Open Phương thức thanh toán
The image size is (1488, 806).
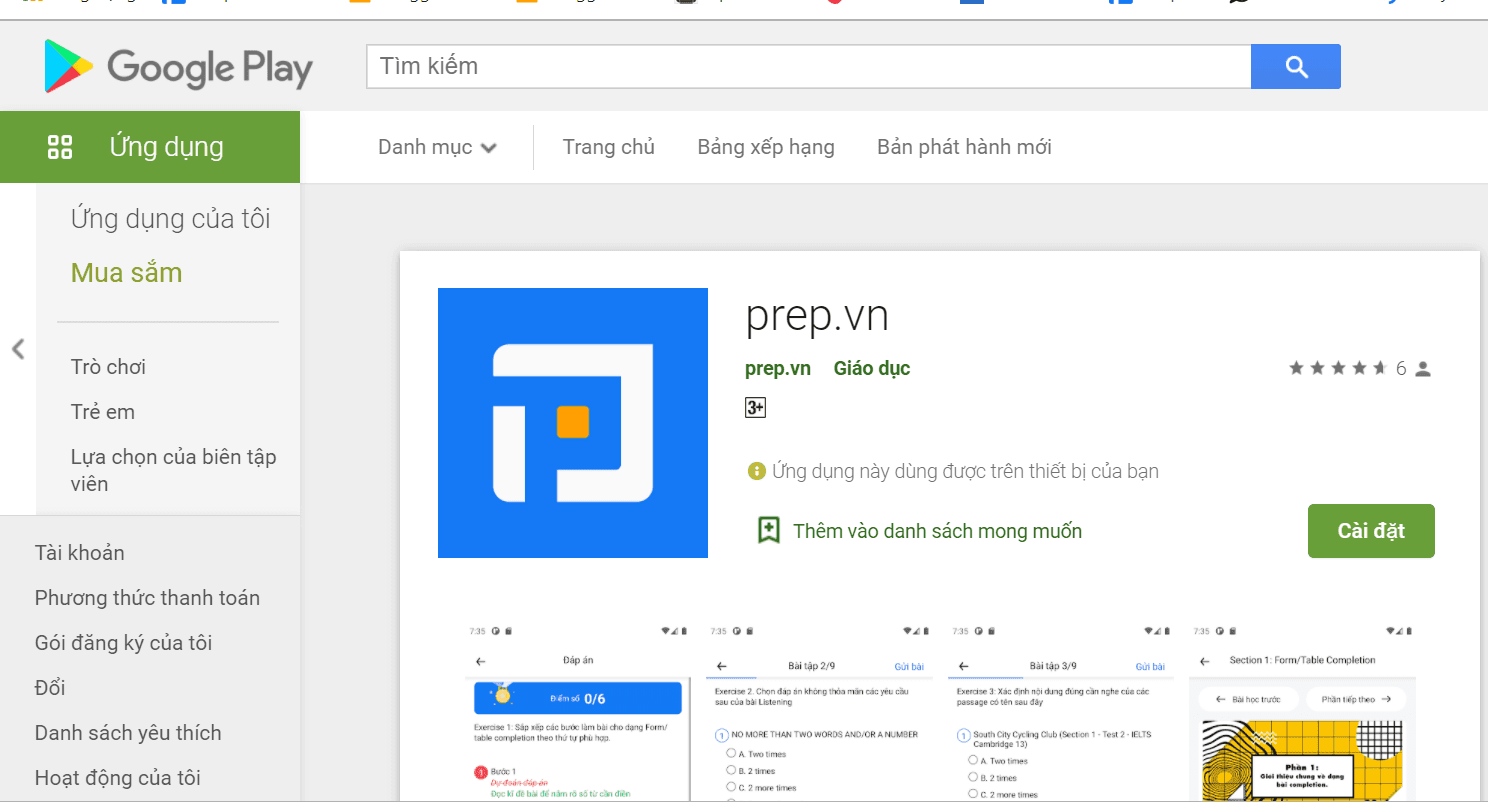(x=148, y=598)
